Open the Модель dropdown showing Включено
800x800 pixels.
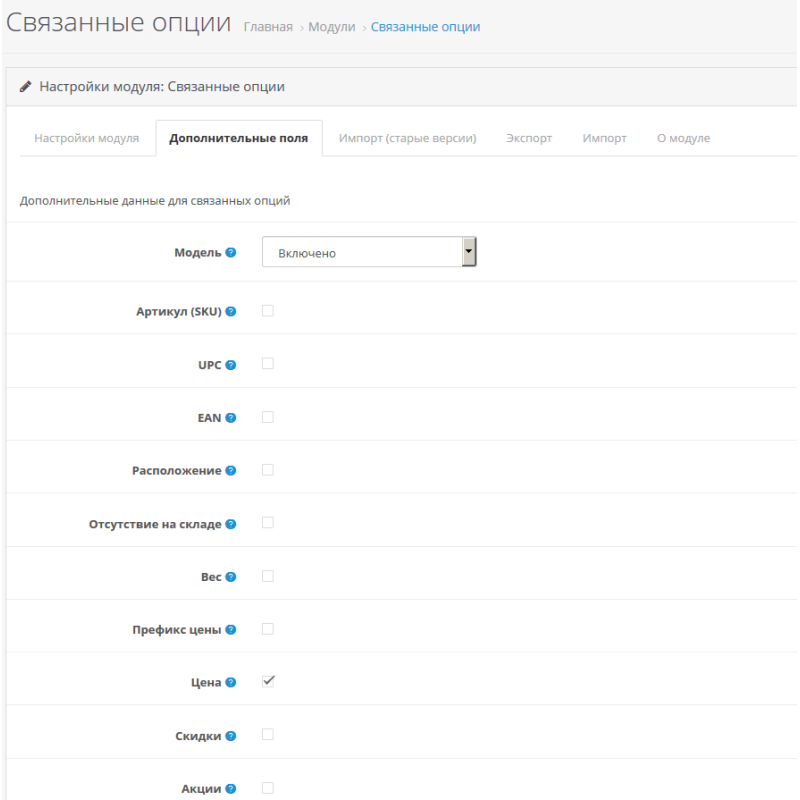point(369,253)
